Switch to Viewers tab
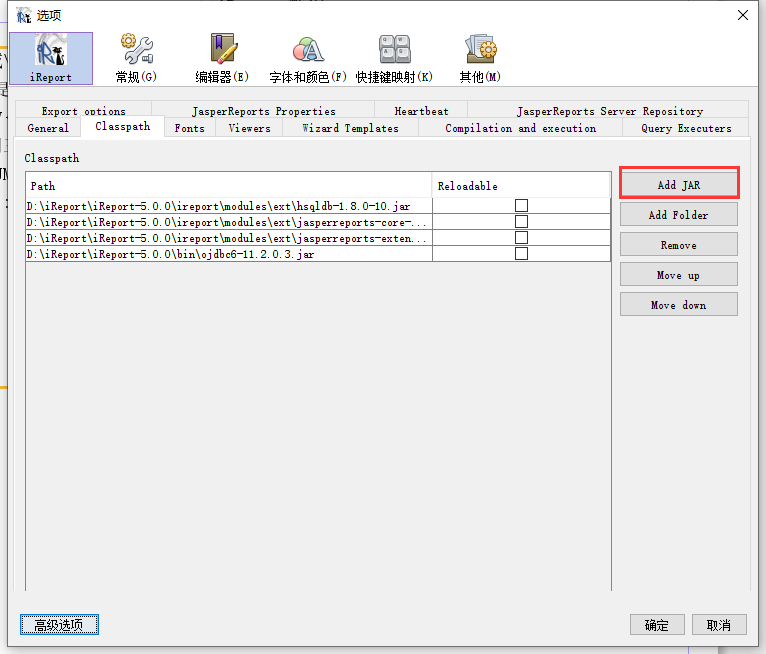 click(249, 128)
